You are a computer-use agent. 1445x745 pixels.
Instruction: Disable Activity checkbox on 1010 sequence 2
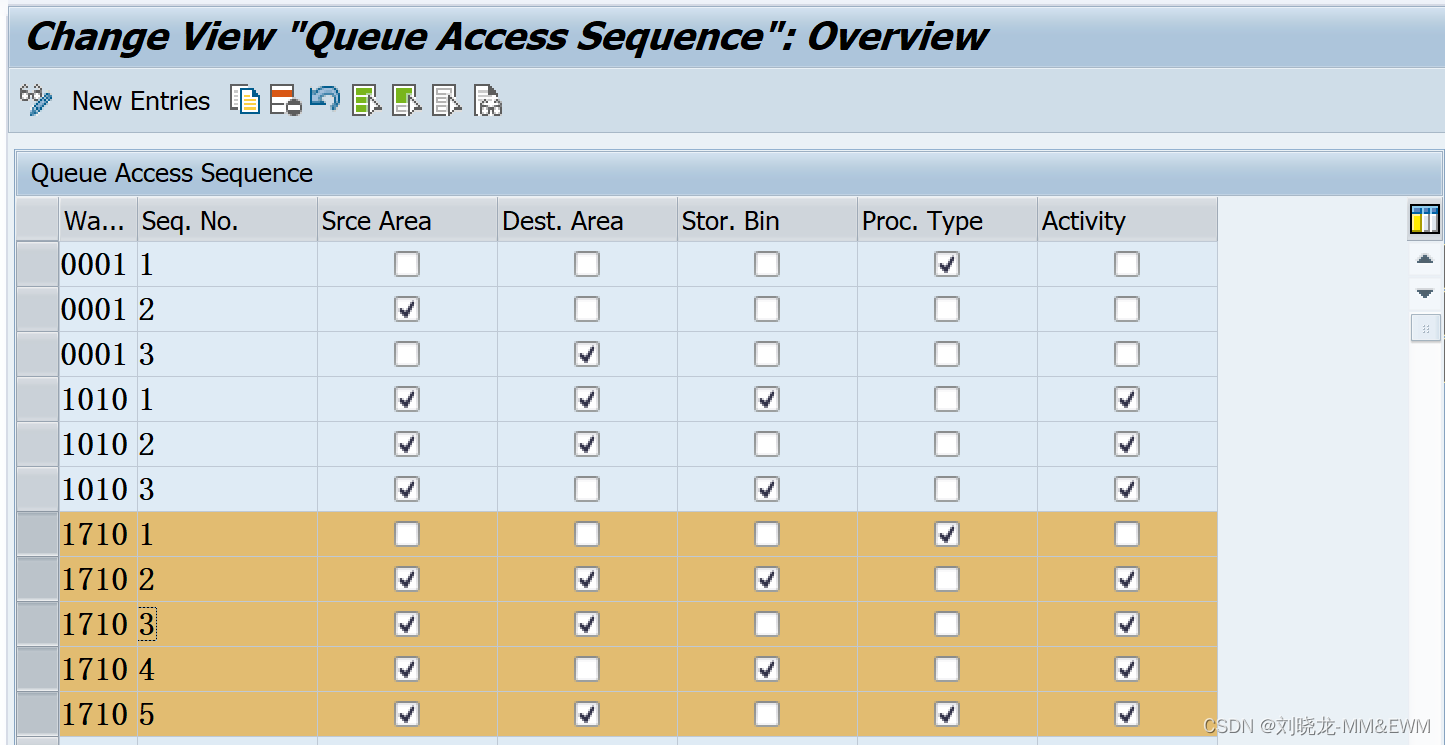[x=1126, y=443]
